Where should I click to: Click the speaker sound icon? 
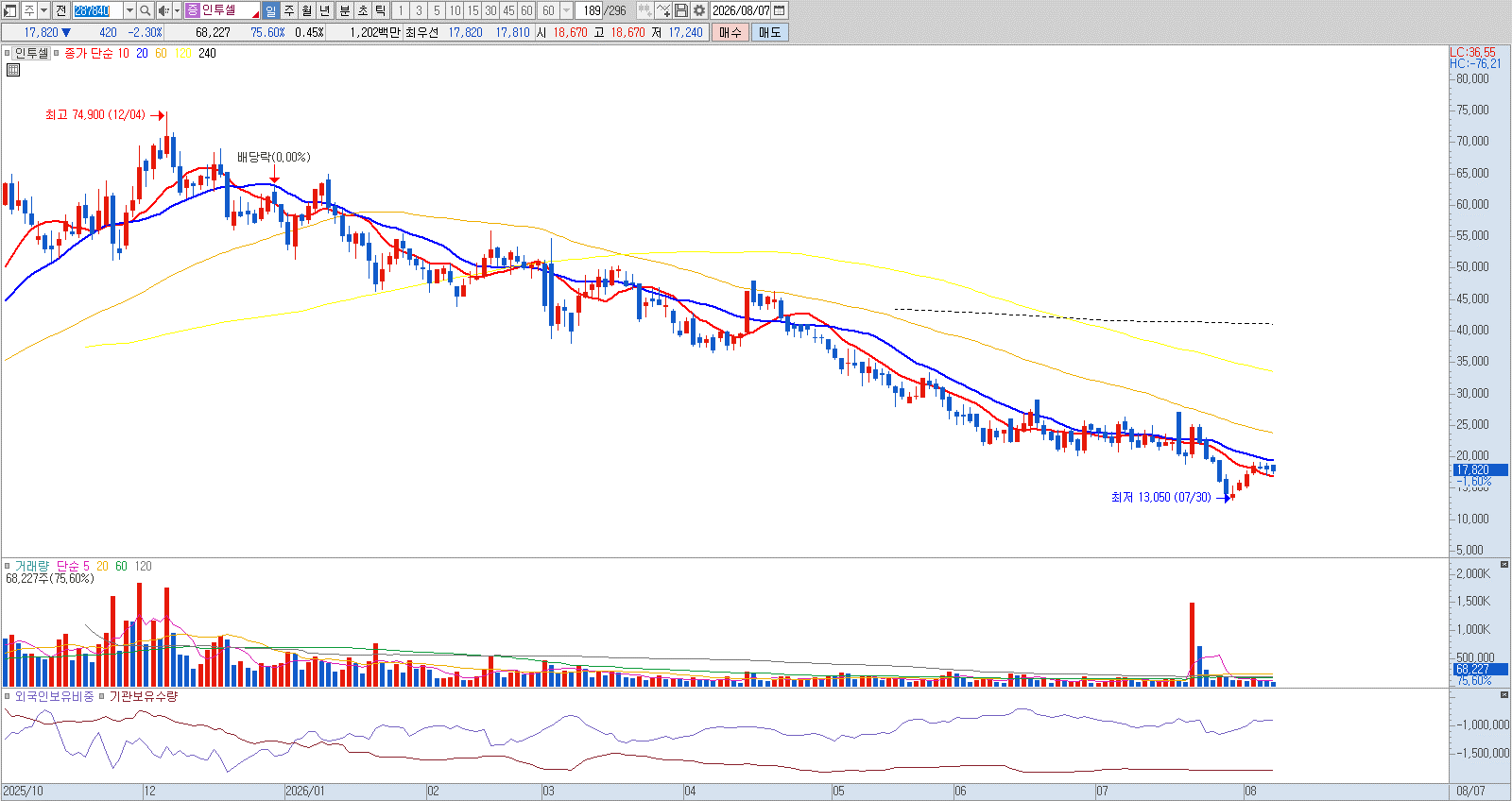[x=163, y=10]
